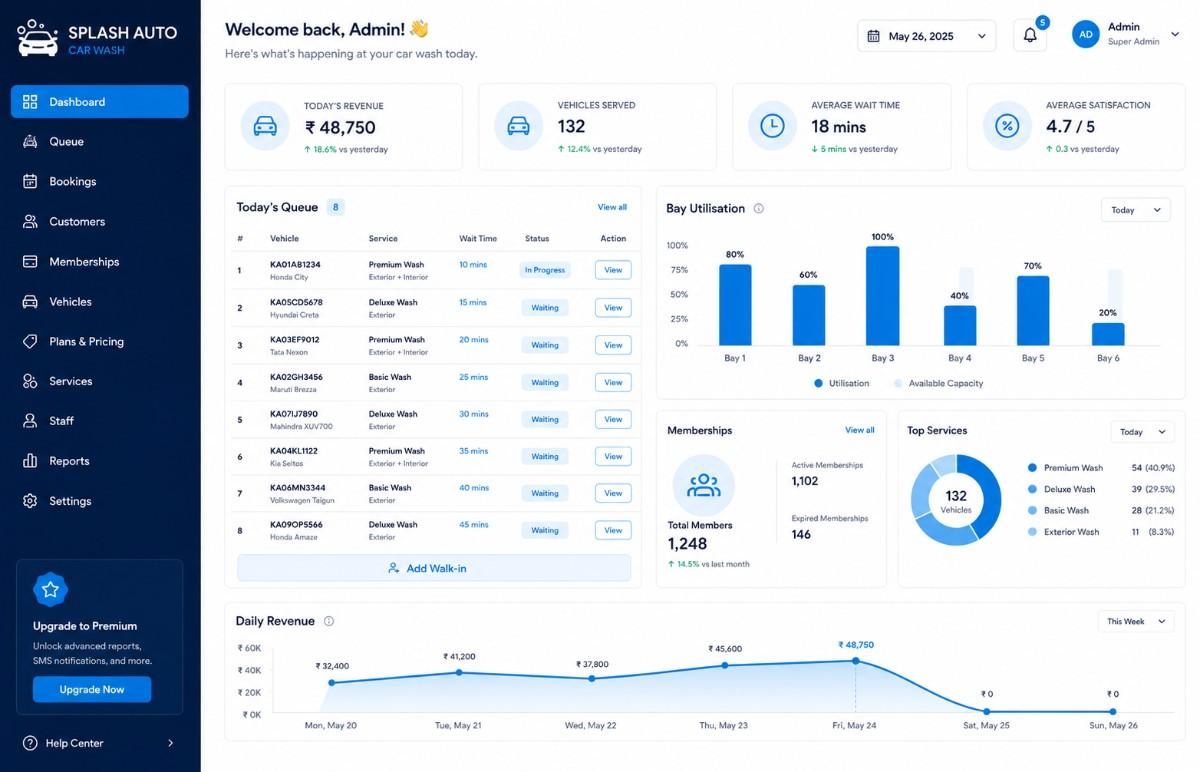1200x772 pixels.
Task: Click the Plans & Pricing tag icon
Action: coord(30,342)
